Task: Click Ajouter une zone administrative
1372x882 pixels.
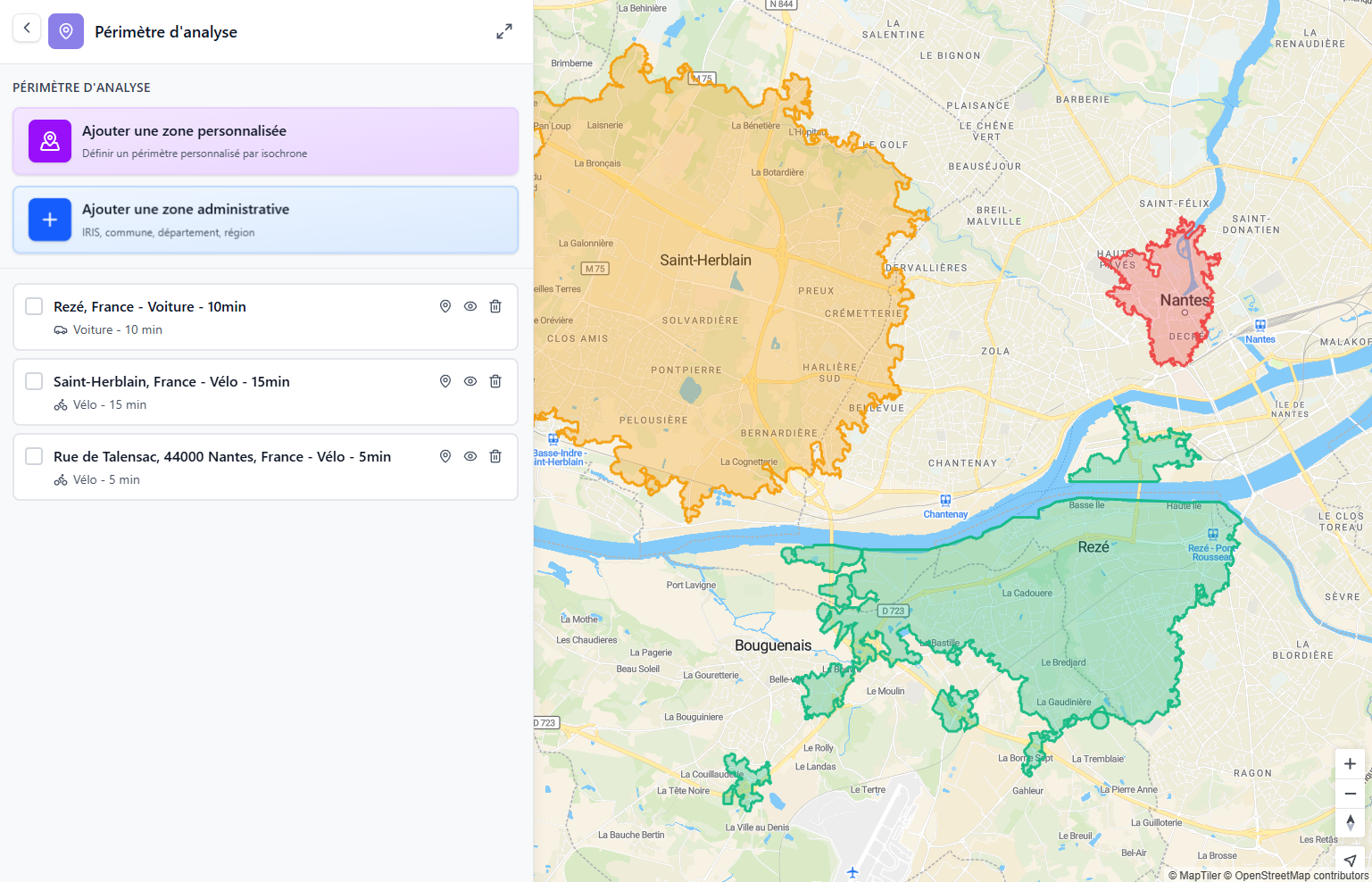Action: pyautogui.click(x=265, y=220)
